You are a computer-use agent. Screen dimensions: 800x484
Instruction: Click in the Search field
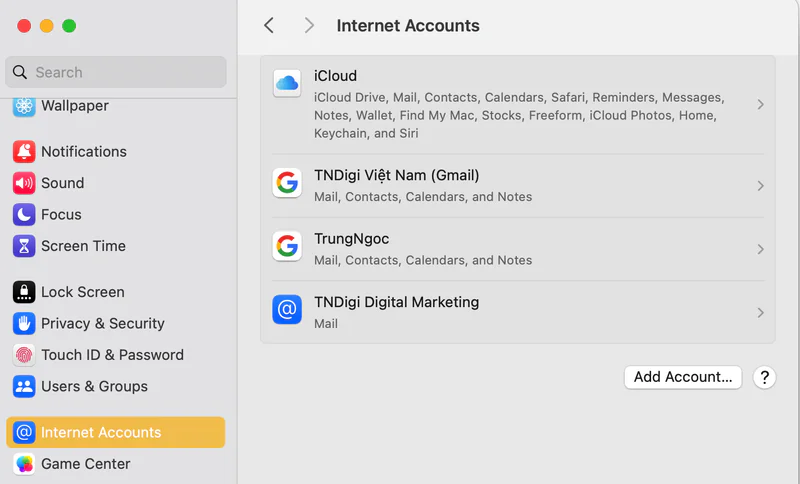pos(116,72)
